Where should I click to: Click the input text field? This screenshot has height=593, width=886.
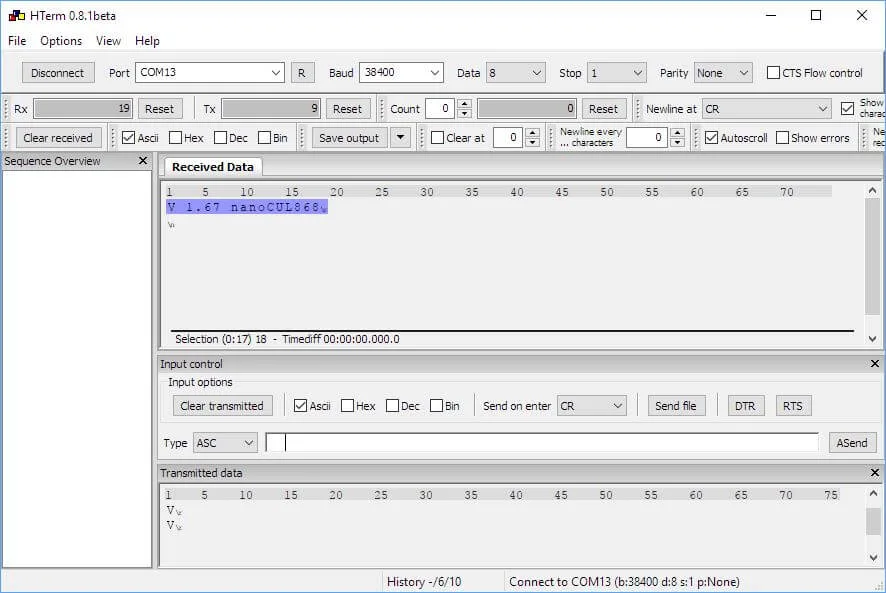tap(542, 443)
